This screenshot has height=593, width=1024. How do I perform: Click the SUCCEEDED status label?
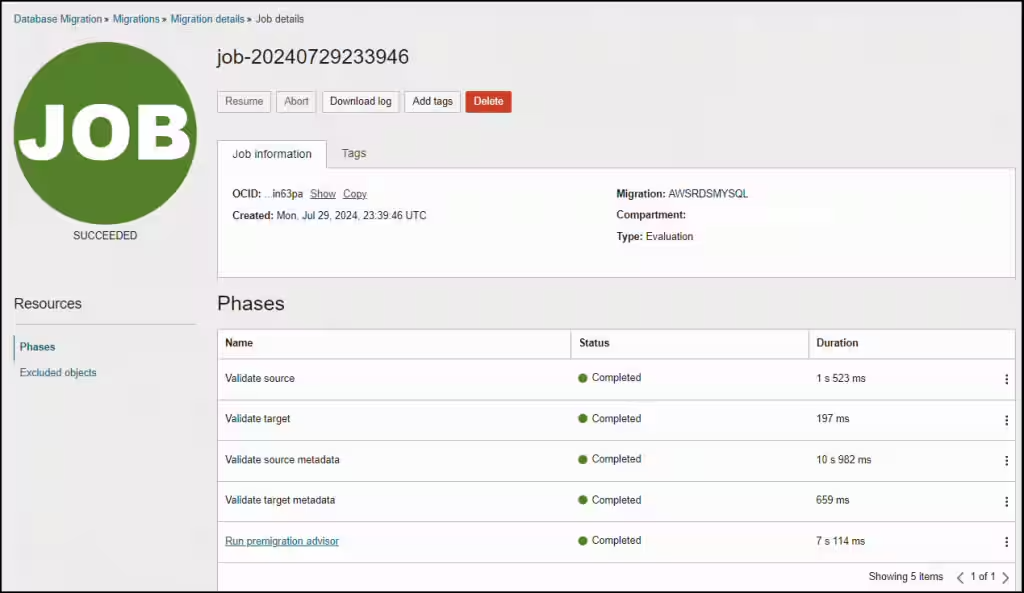tap(105, 236)
